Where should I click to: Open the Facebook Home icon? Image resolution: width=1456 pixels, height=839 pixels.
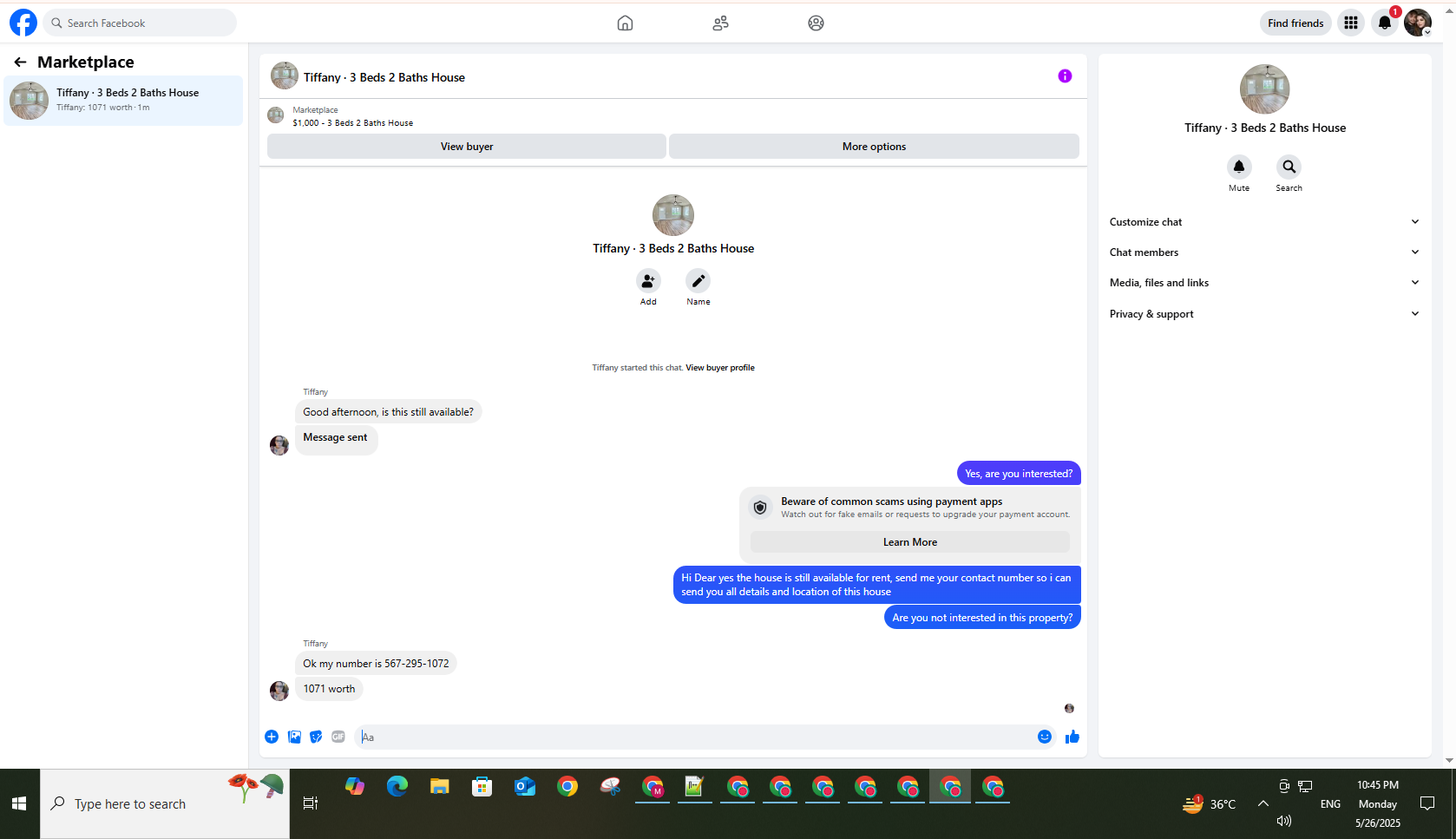(x=625, y=23)
